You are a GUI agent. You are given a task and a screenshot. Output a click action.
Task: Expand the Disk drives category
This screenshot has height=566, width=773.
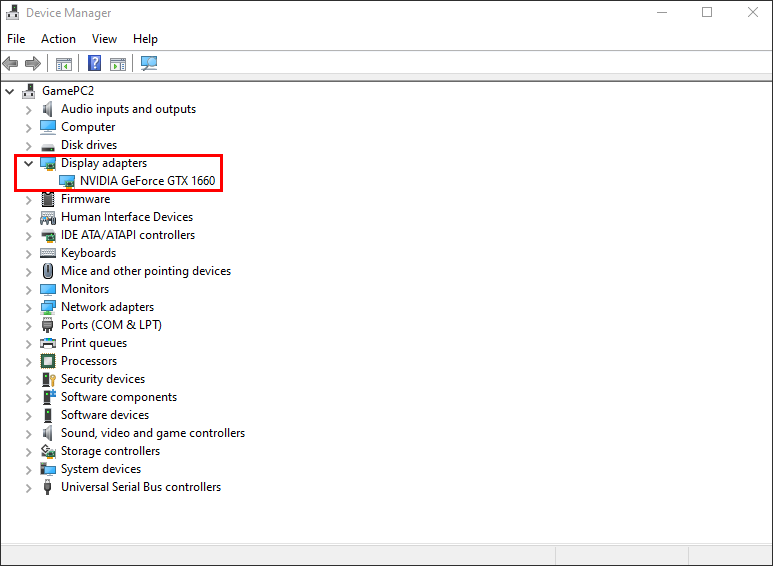pyautogui.click(x=29, y=145)
